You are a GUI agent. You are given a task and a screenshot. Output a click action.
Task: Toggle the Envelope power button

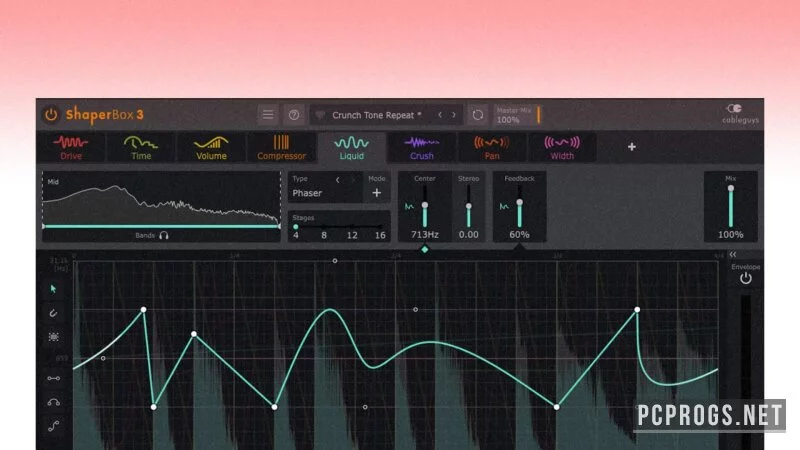coord(745,279)
